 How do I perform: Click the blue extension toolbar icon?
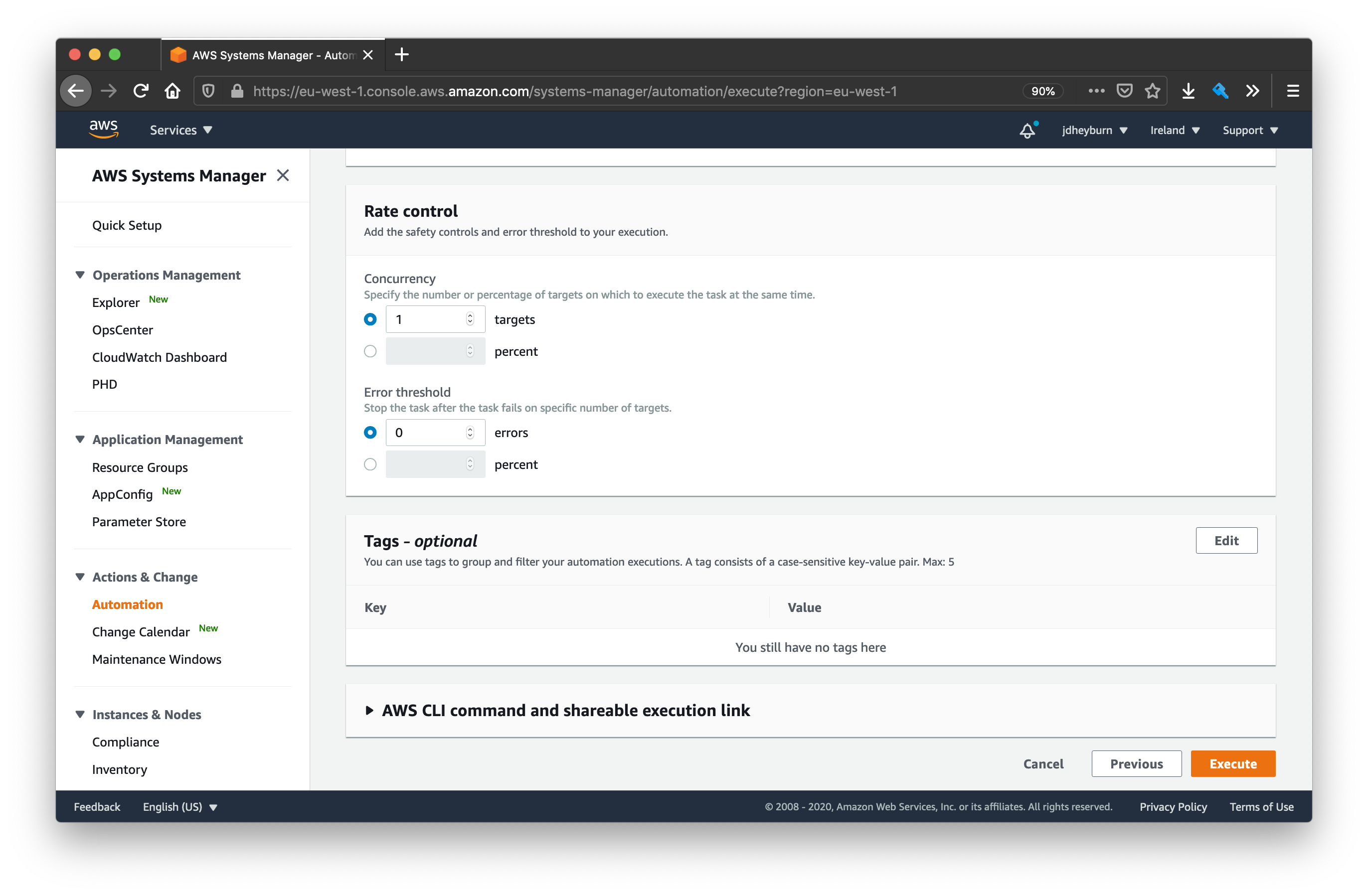tap(1220, 91)
